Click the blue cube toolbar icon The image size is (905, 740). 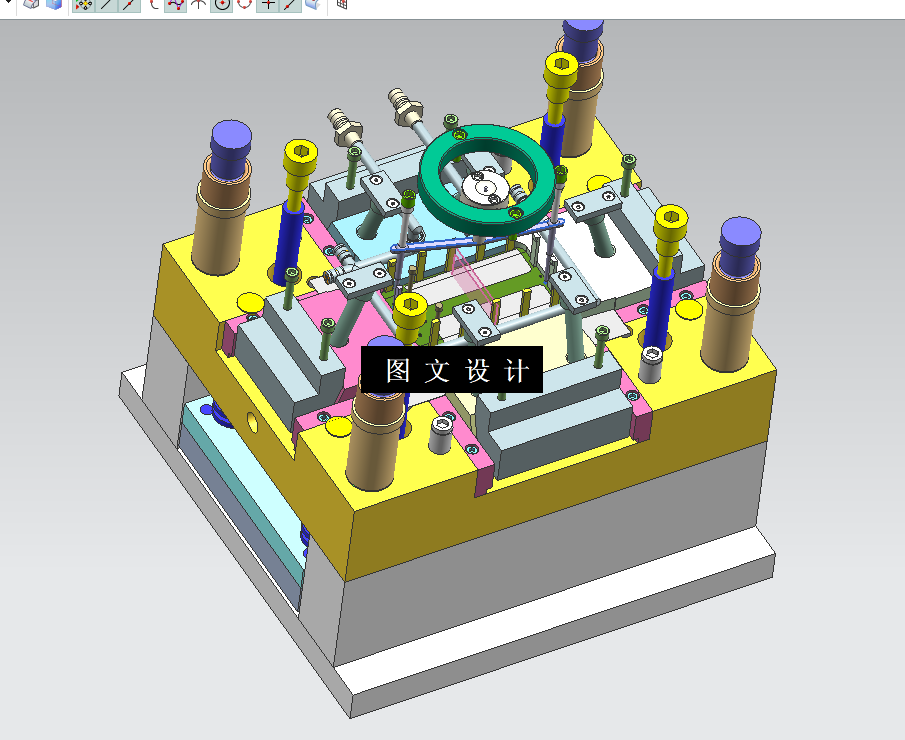coord(54,5)
